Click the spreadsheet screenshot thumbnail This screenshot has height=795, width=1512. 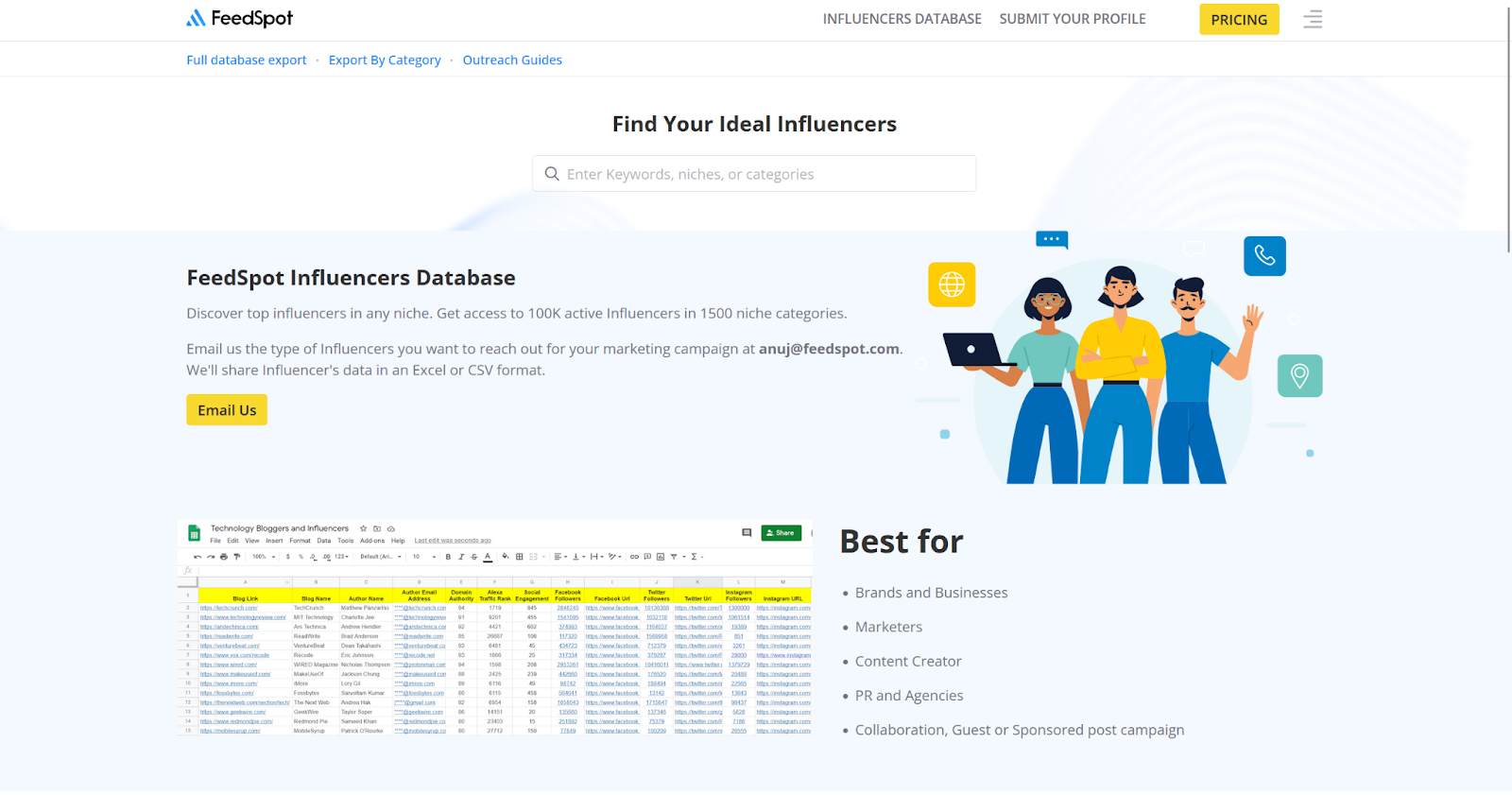point(495,628)
